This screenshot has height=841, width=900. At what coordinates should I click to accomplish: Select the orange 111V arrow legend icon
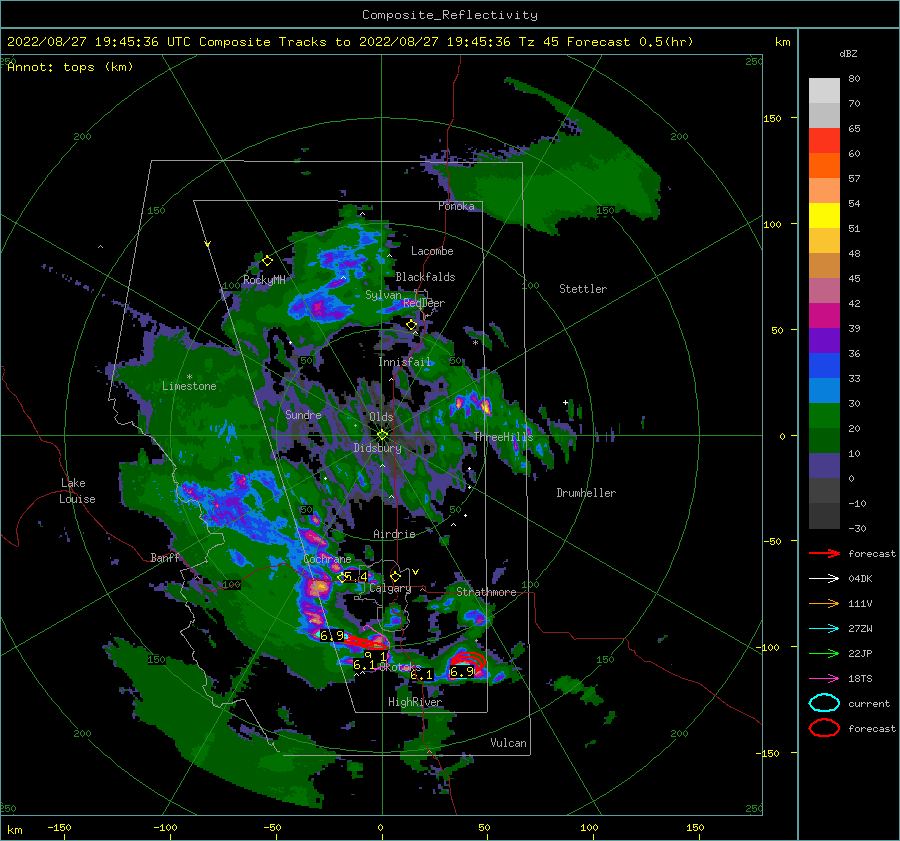(x=824, y=603)
